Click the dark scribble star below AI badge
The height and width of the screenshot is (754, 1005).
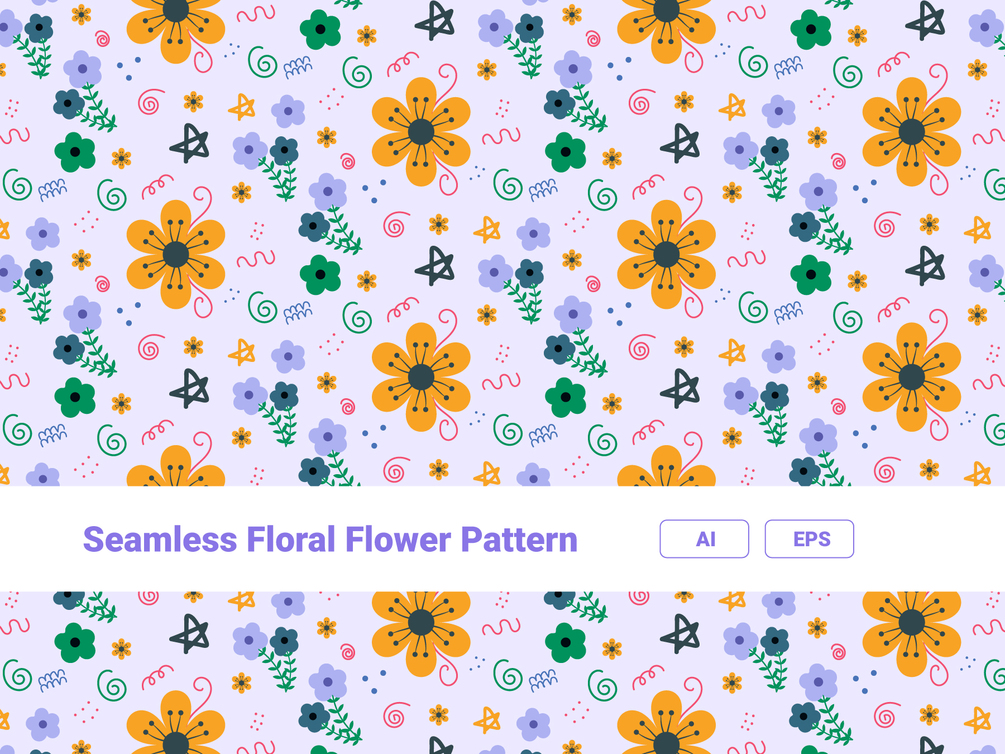click(680, 633)
